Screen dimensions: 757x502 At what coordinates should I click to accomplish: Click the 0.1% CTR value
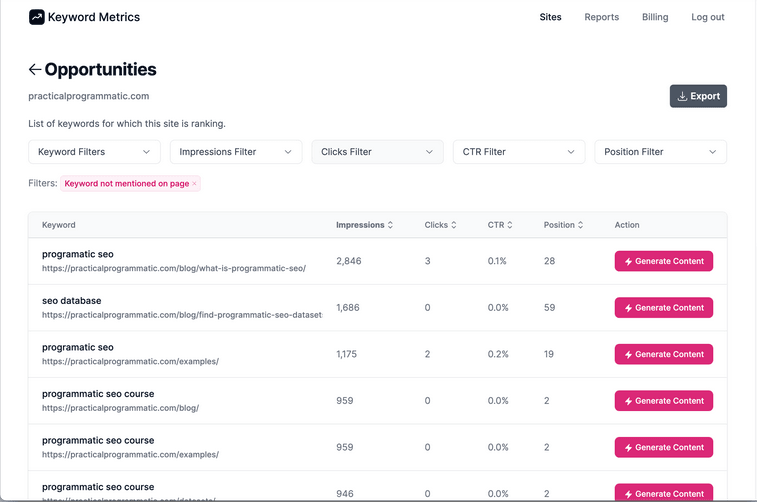497,261
